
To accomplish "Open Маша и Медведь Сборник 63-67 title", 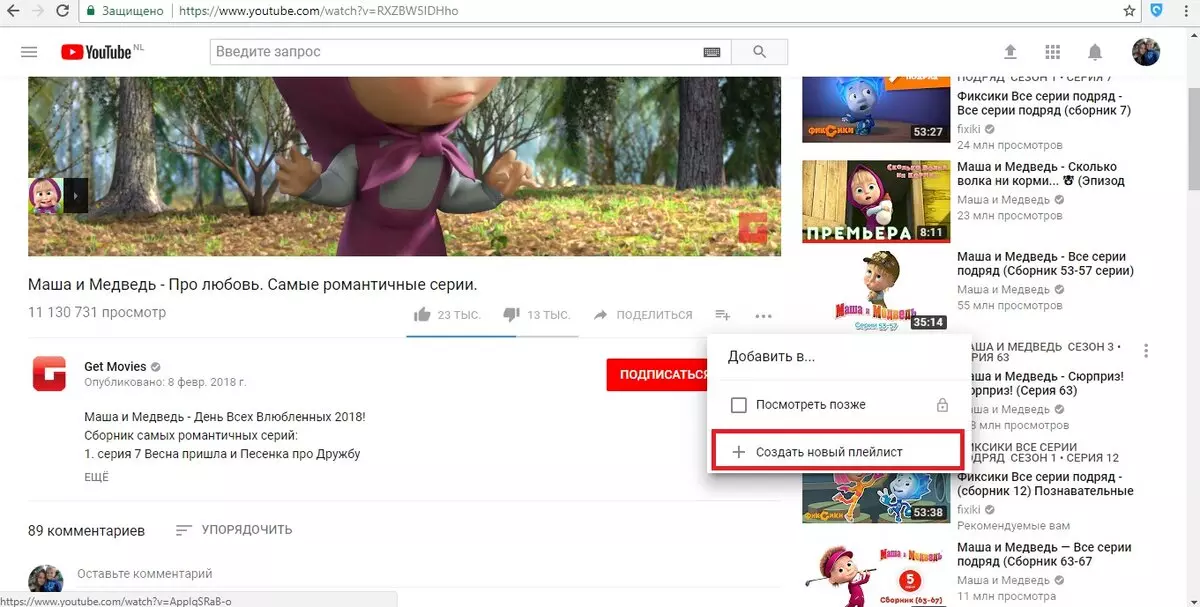I will coord(1044,555).
